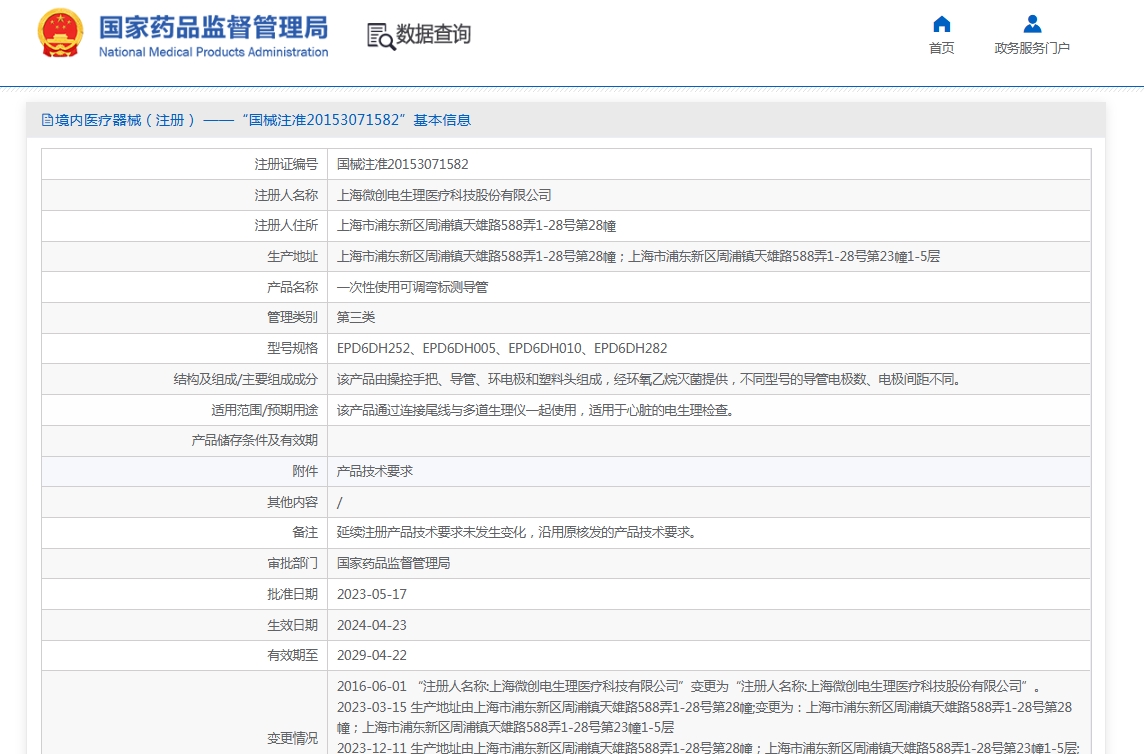1144x754 pixels.
Task: Click the government service portal person icon
Action: point(1032,24)
